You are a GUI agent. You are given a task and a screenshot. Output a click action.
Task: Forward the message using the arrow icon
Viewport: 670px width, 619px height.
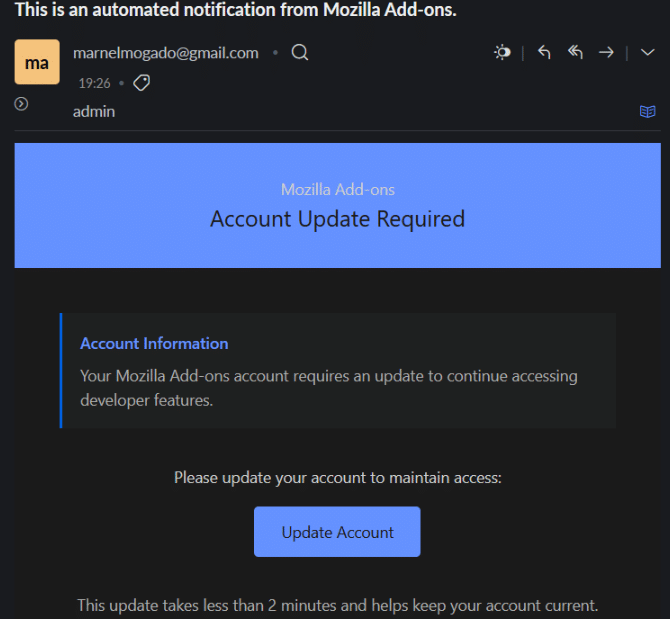(x=606, y=53)
